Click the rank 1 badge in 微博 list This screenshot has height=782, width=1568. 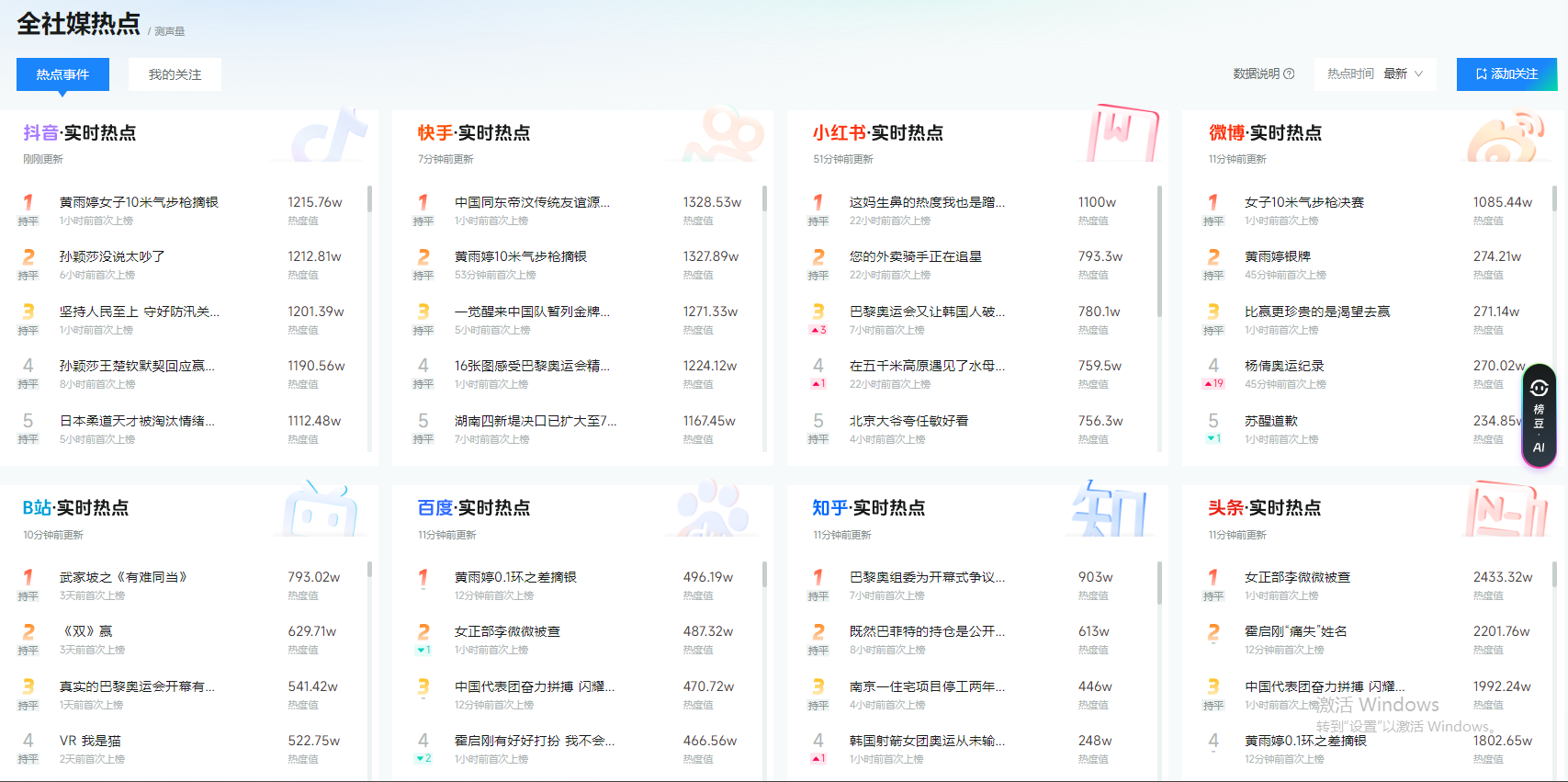(x=1213, y=202)
